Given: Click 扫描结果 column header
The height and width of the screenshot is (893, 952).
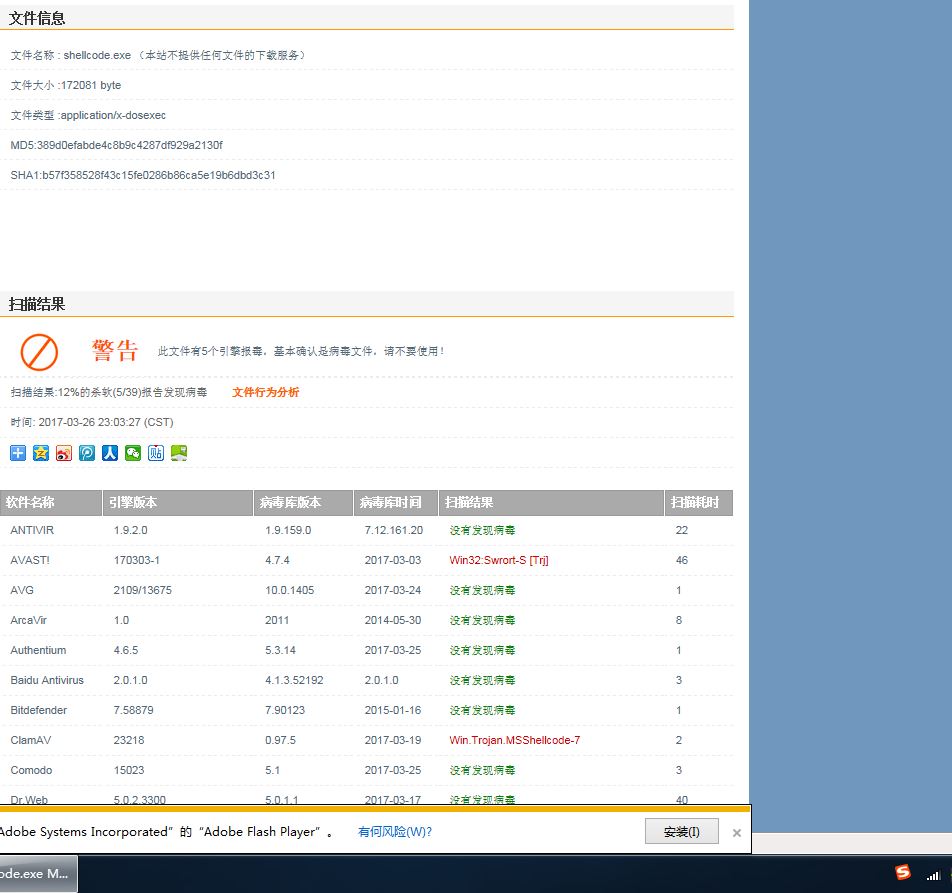Looking at the screenshot, I should pyautogui.click(x=551, y=503).
